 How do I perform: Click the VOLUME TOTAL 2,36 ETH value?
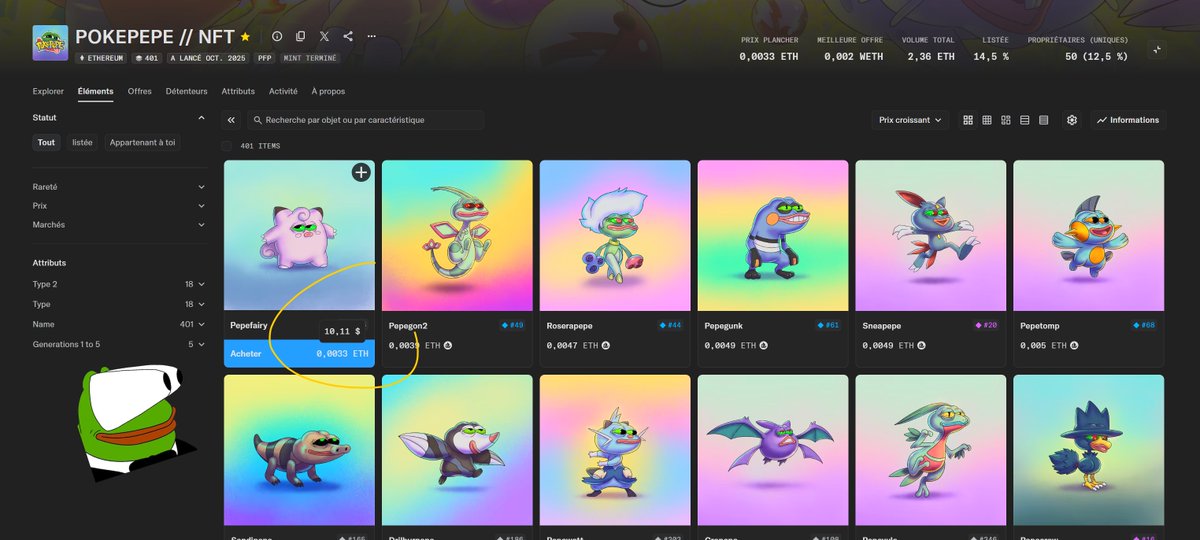tap(930, 57)
